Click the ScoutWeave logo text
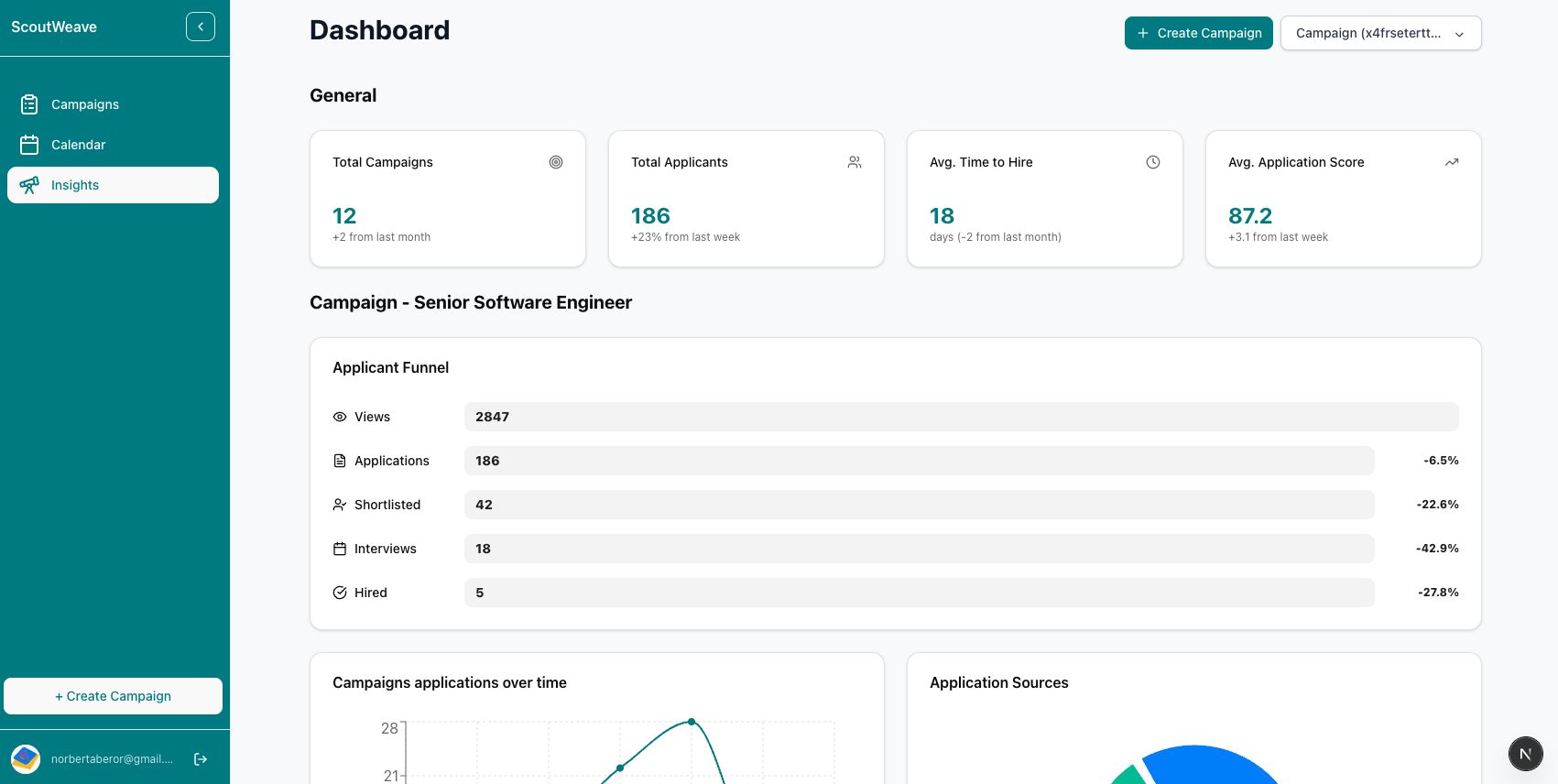 click(x=54, y=27)
